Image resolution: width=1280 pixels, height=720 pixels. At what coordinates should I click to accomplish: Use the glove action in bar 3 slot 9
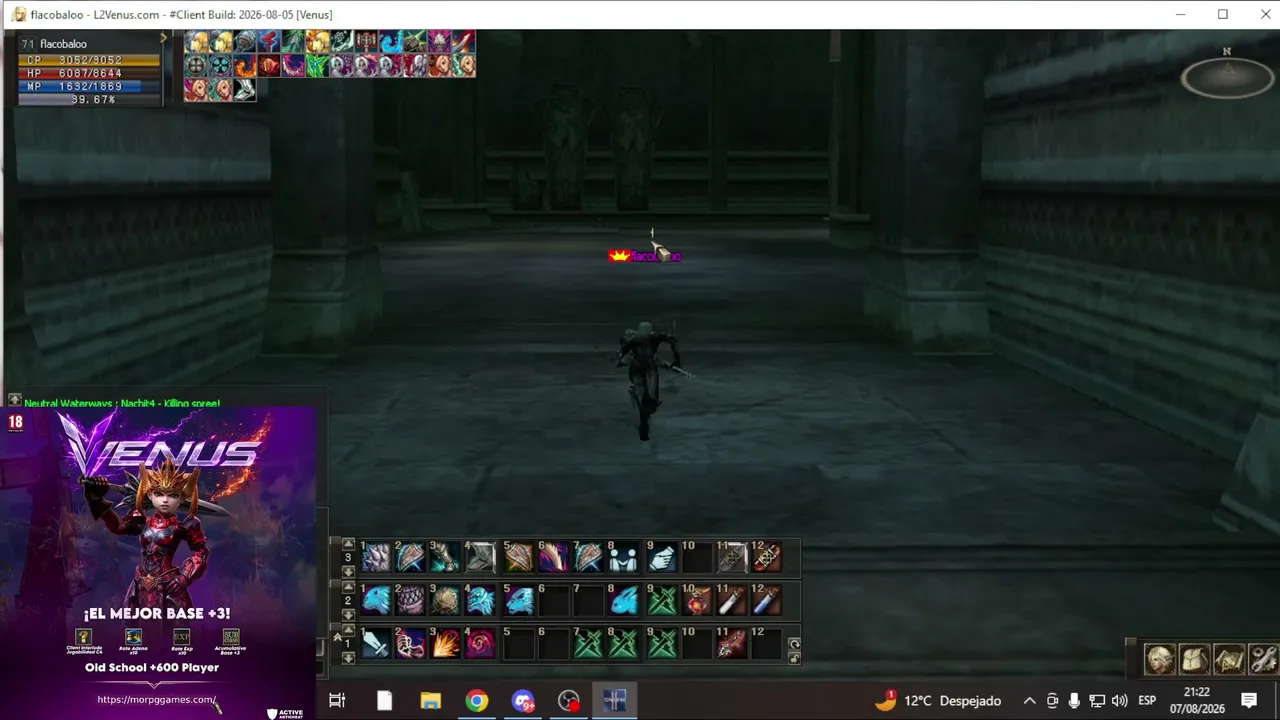click(x=662, y=557)
